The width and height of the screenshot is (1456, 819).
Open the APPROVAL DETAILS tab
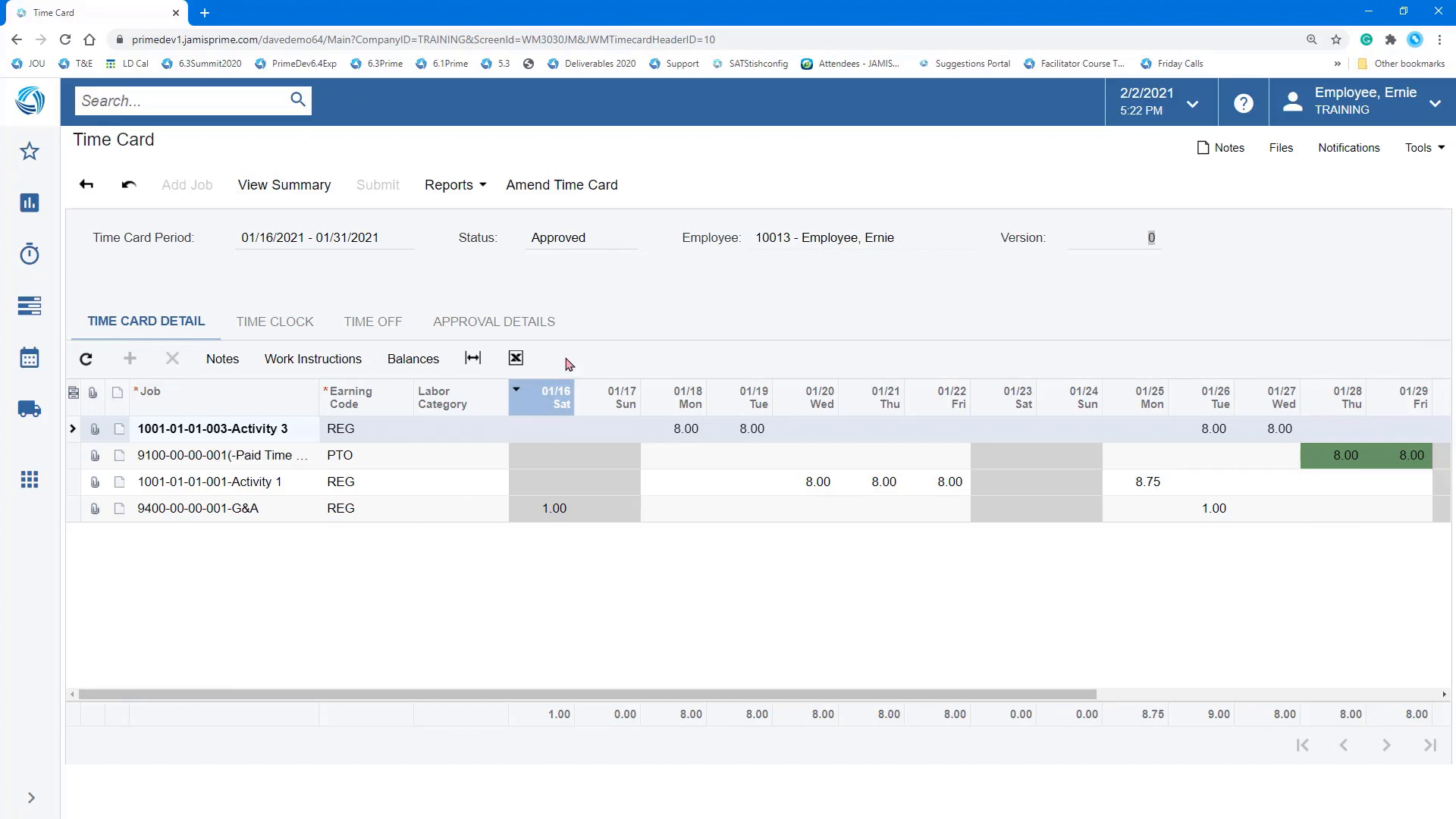click(494, 322)
